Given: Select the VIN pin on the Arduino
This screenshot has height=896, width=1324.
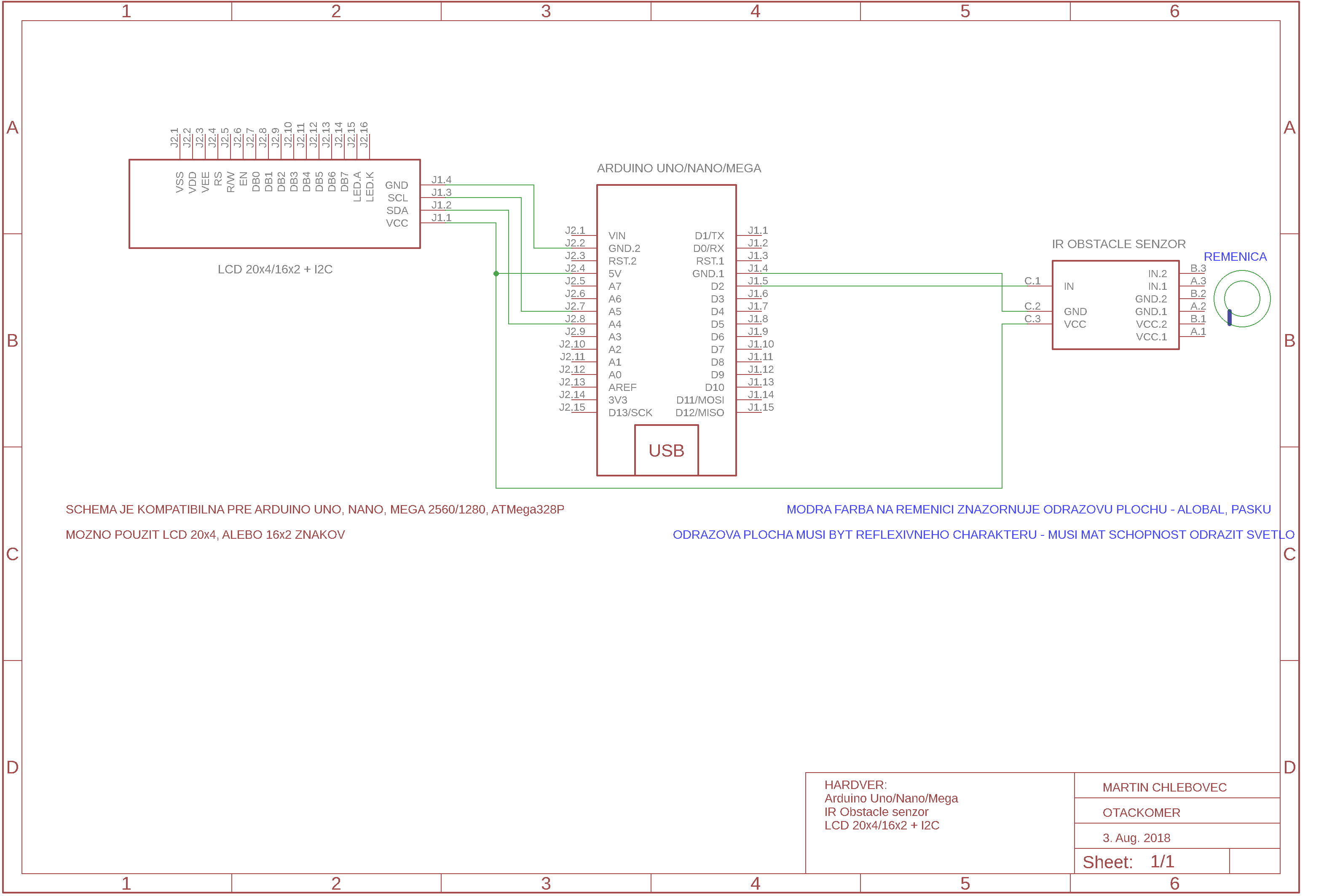Looking at the screenshot, I should pyautogui.click(x=616, y=235).
